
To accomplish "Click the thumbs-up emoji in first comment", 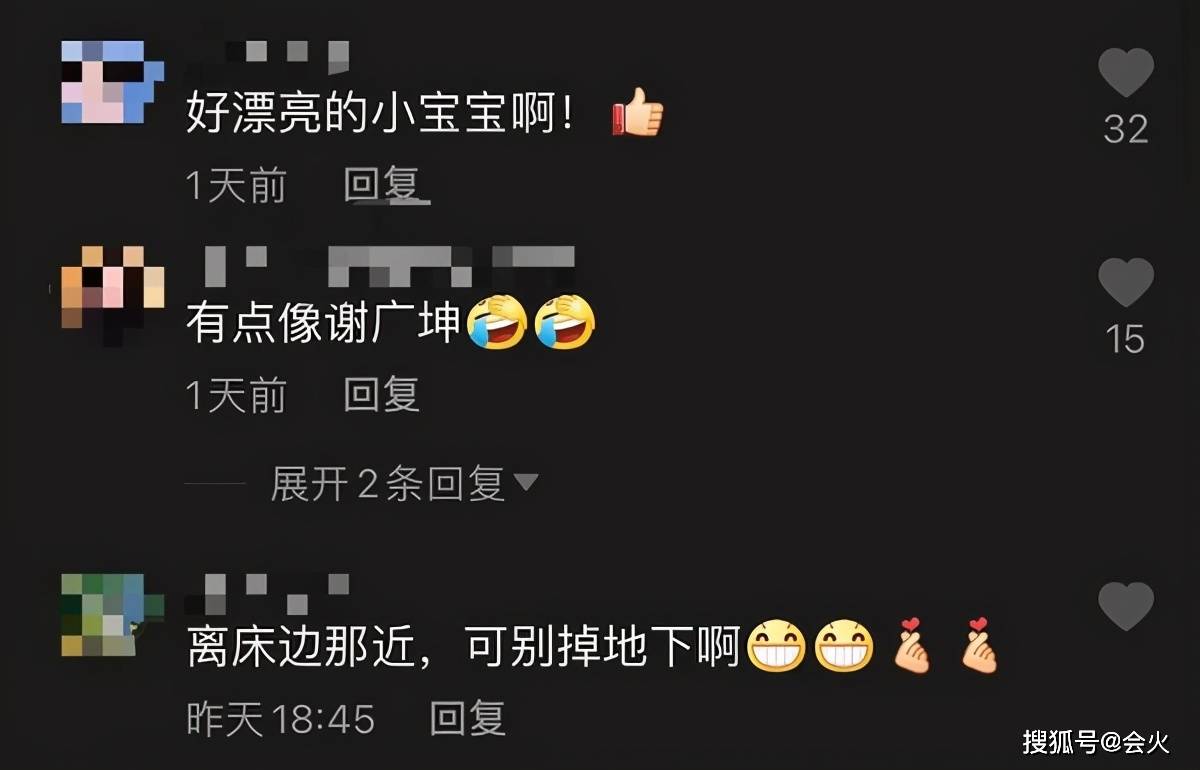I will (637, 113).
